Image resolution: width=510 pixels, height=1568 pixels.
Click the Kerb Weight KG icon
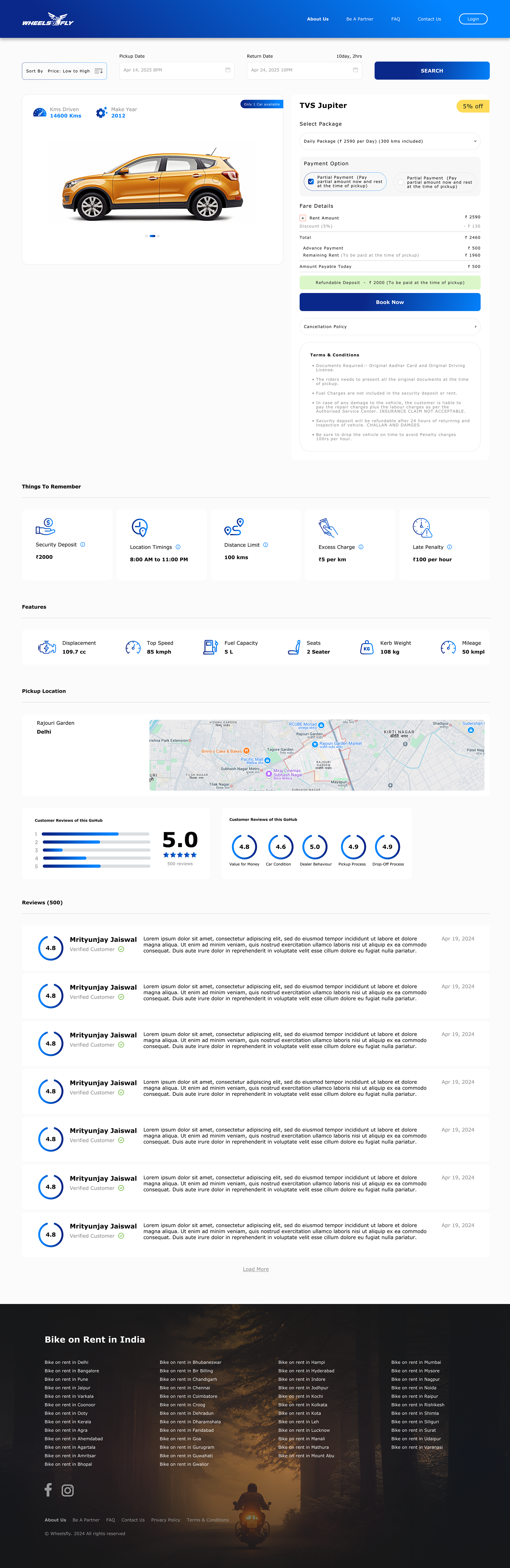click(367, 647)
